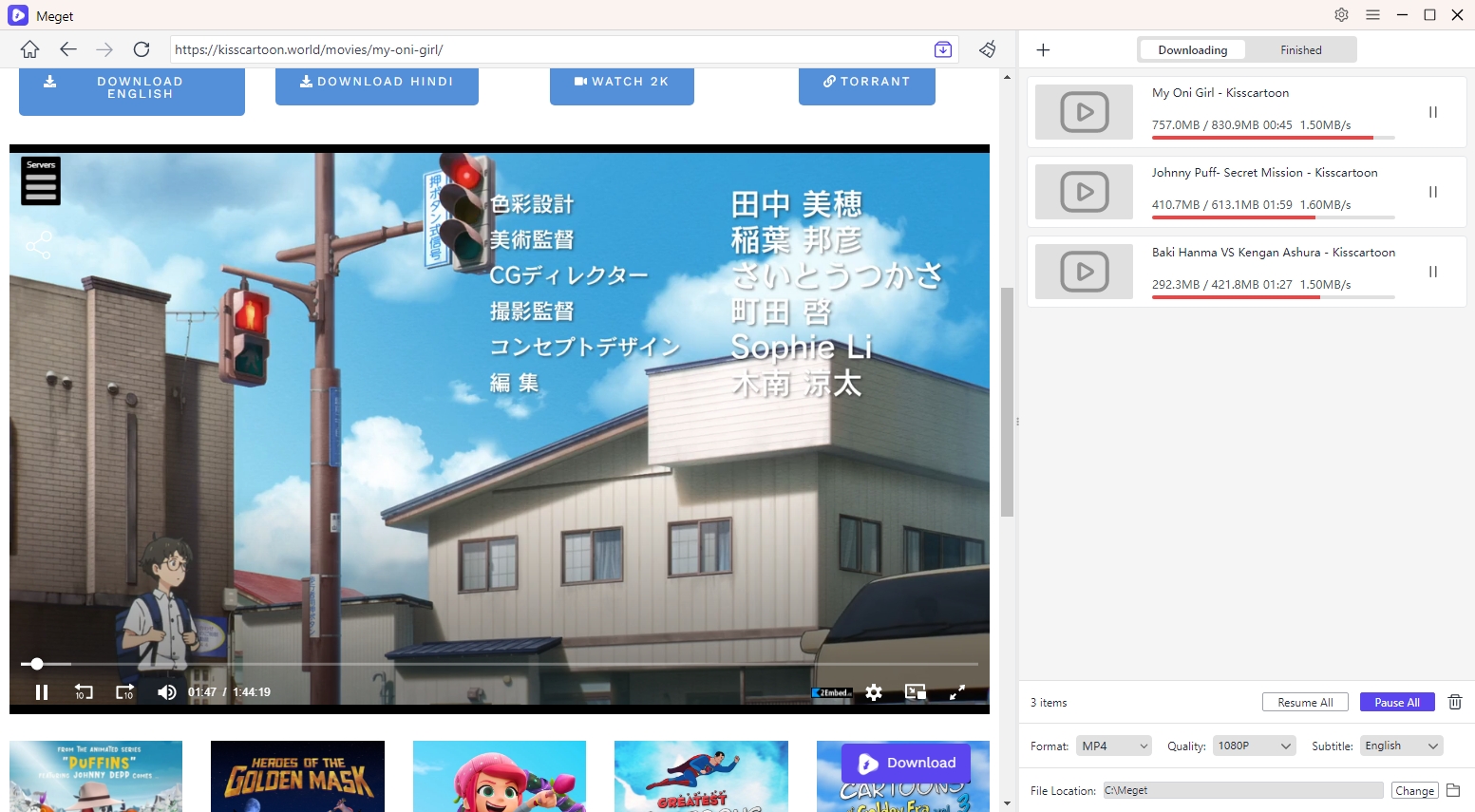Viewport: 1475px width, 812px height.
Task: Open the file location folder icon
Action: click(1453, 790)
